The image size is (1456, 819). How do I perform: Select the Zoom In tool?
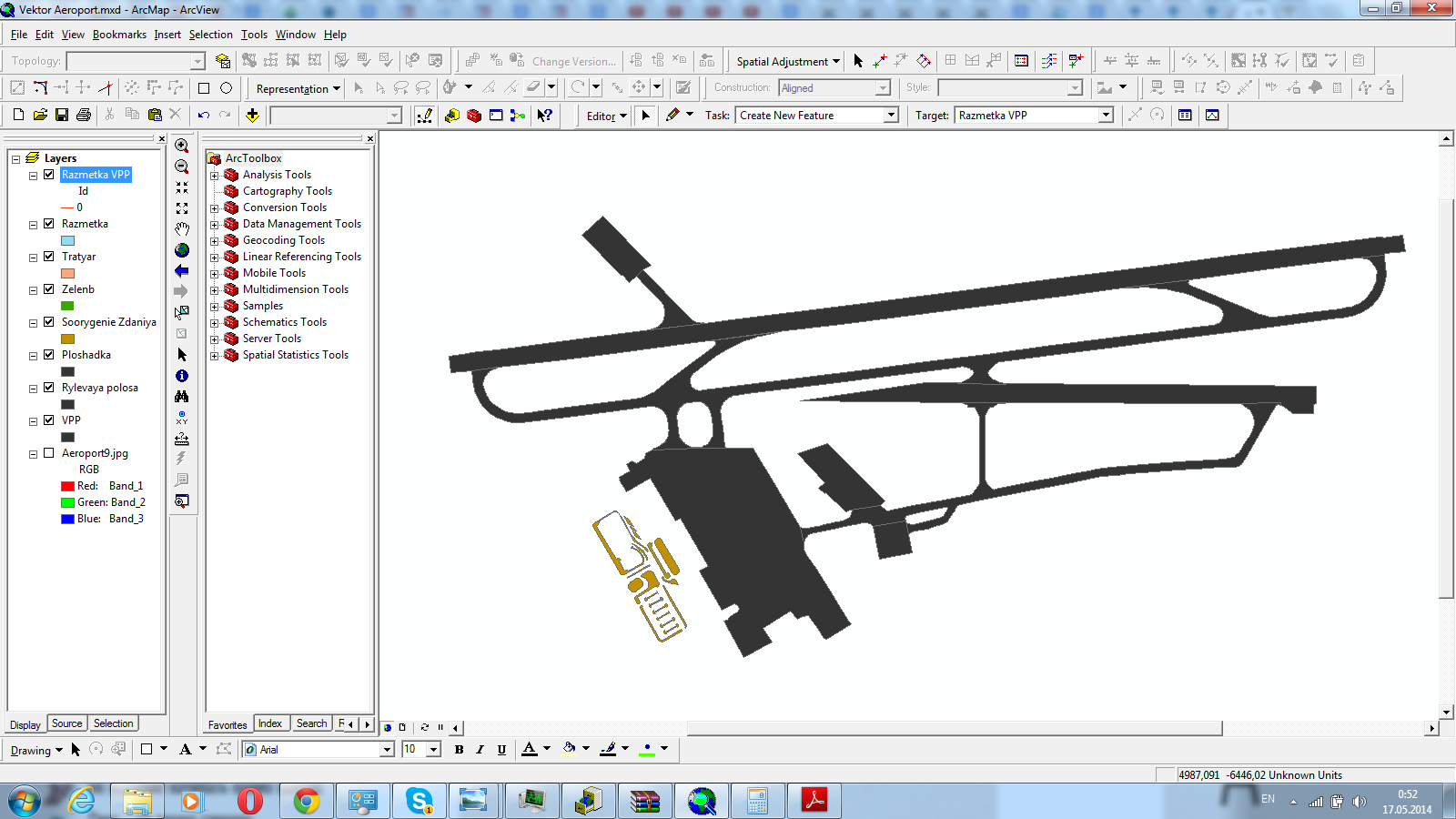pos(182,147)
